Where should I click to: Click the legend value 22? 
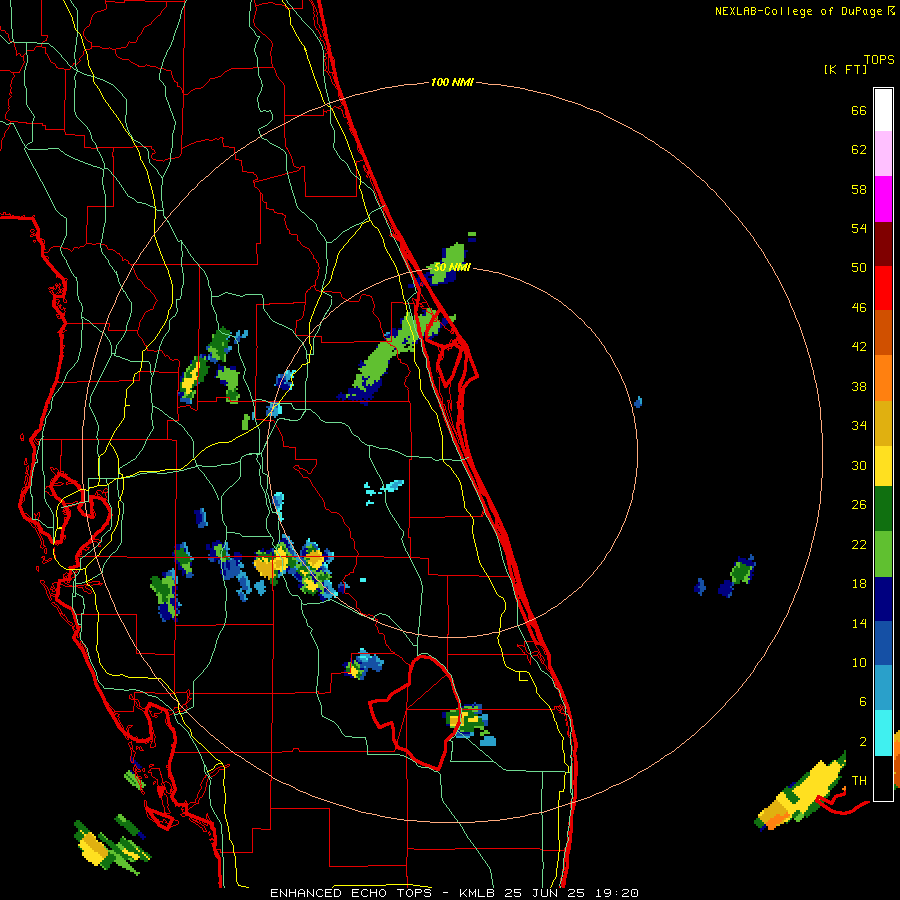(859, 545)
